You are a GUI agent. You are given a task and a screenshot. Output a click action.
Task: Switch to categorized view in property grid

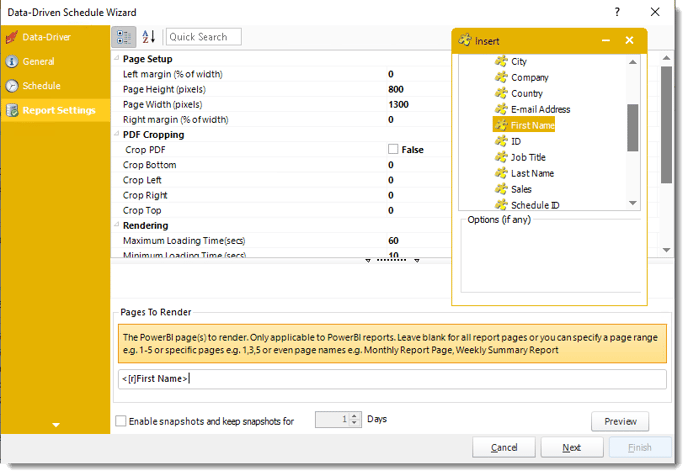[124, 37]
